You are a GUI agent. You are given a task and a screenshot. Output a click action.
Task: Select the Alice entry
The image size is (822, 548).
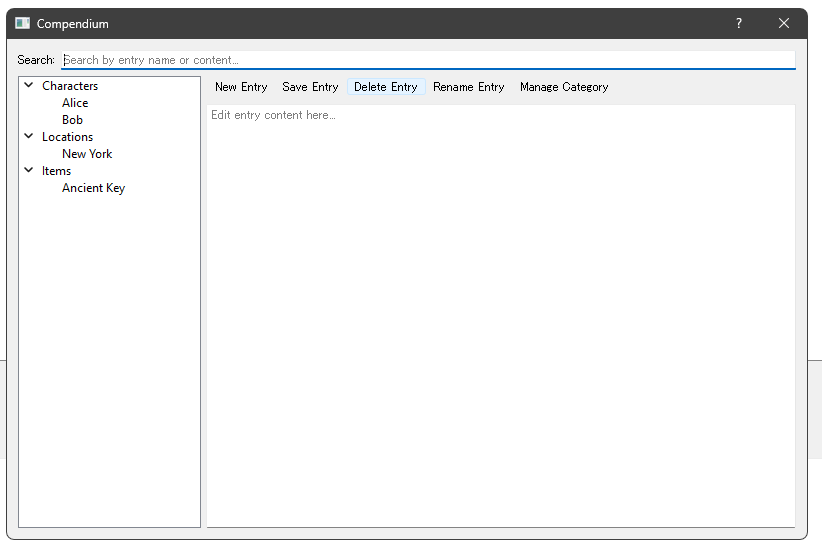[x=75, y=103]
